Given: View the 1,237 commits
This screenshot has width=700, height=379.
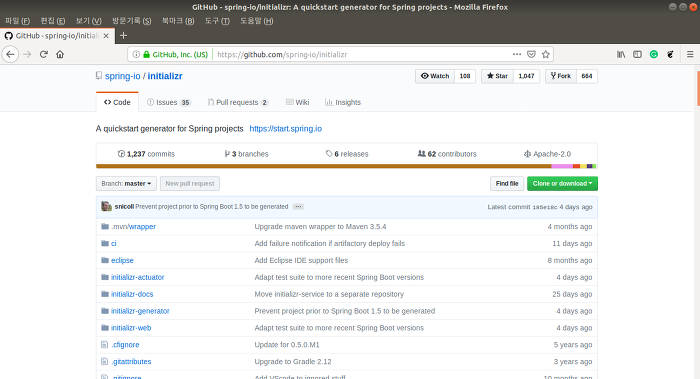Looking at the screenshot, I should coord(146,154).
